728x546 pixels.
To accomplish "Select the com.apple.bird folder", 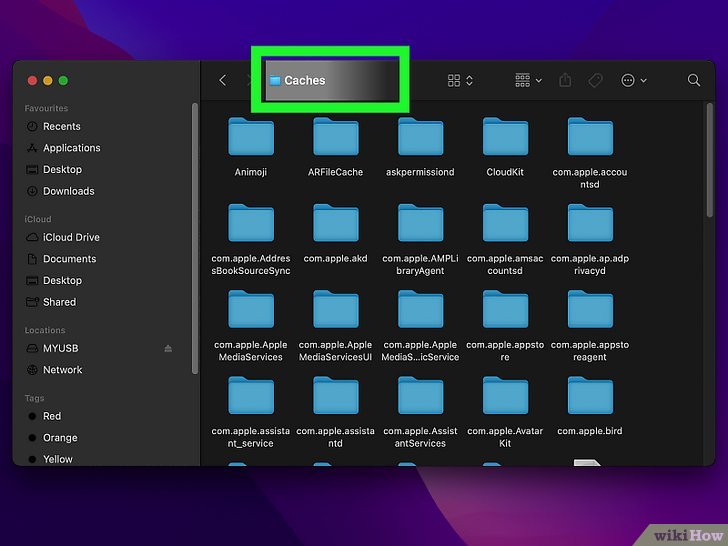I will click(x=590, y=406).
